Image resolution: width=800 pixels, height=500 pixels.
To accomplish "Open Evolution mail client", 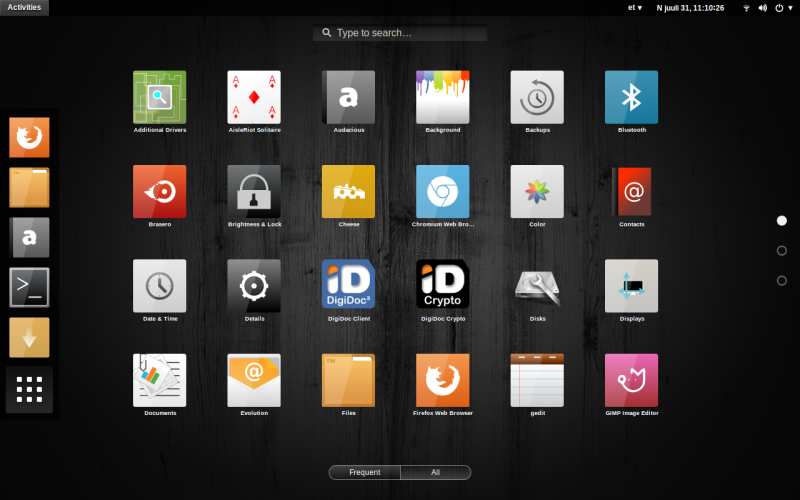I will (254, 381).
